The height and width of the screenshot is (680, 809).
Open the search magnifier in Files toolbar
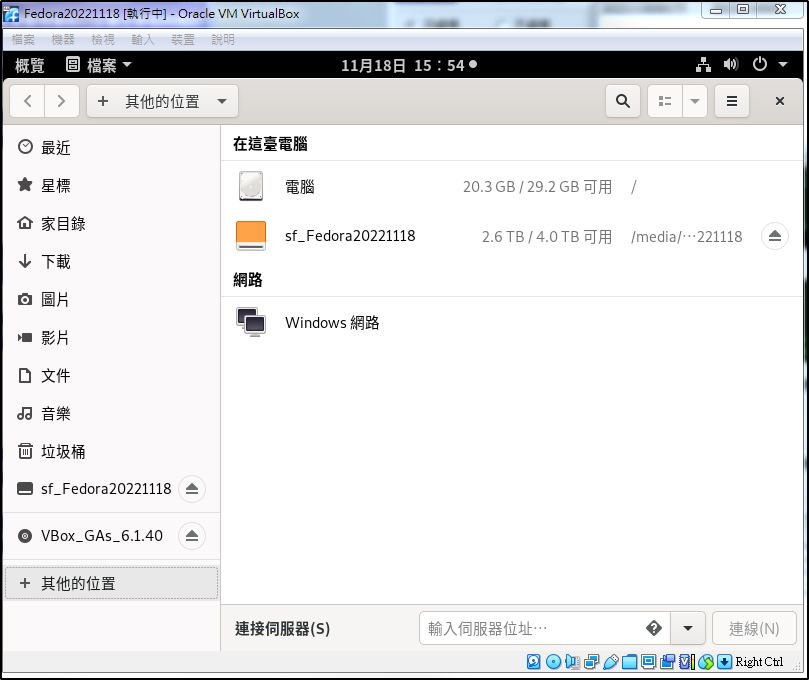click(x=623, y=101)
